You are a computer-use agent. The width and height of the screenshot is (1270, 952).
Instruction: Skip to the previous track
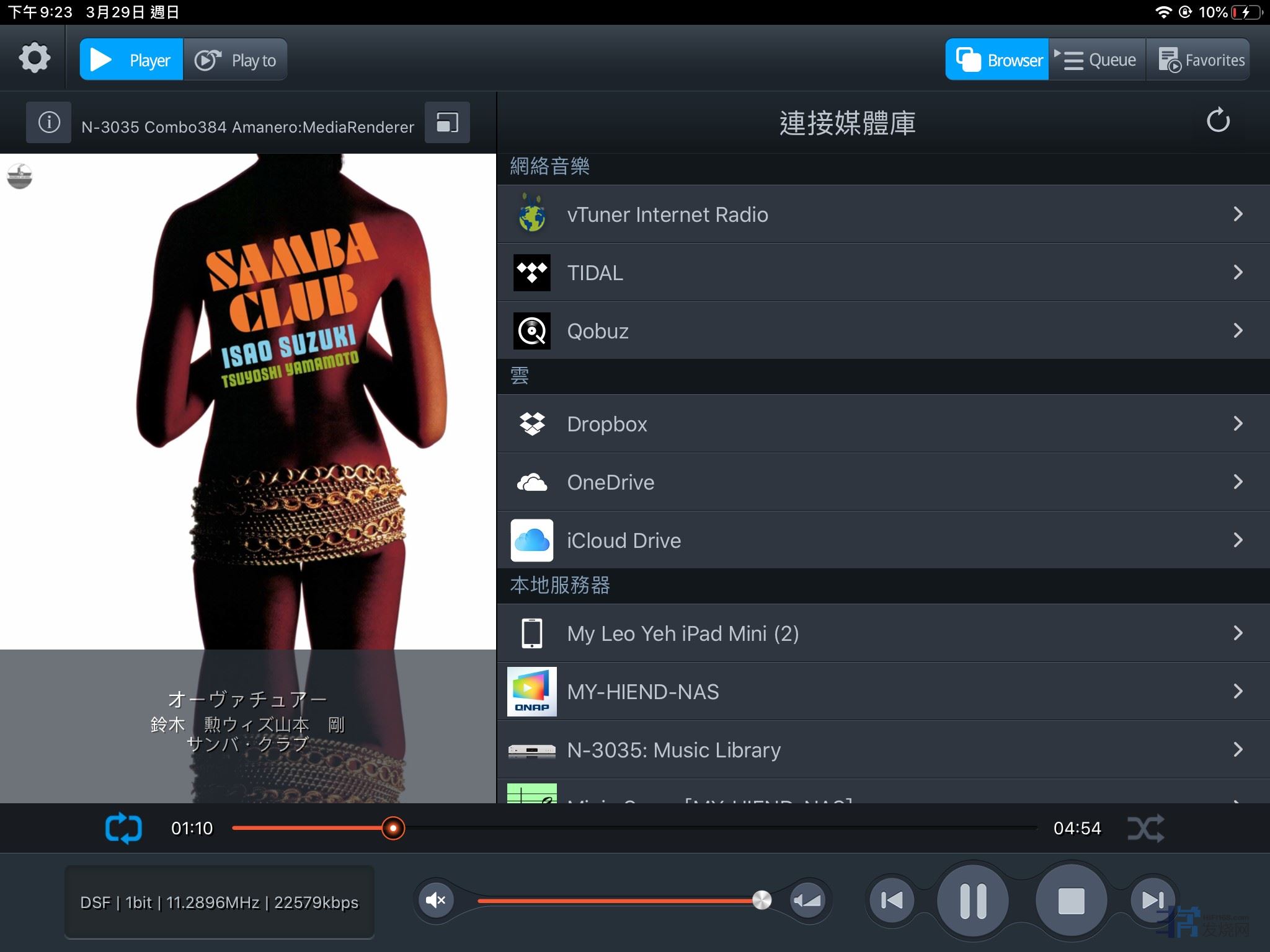pyautogui.click(x=892, y=900)
